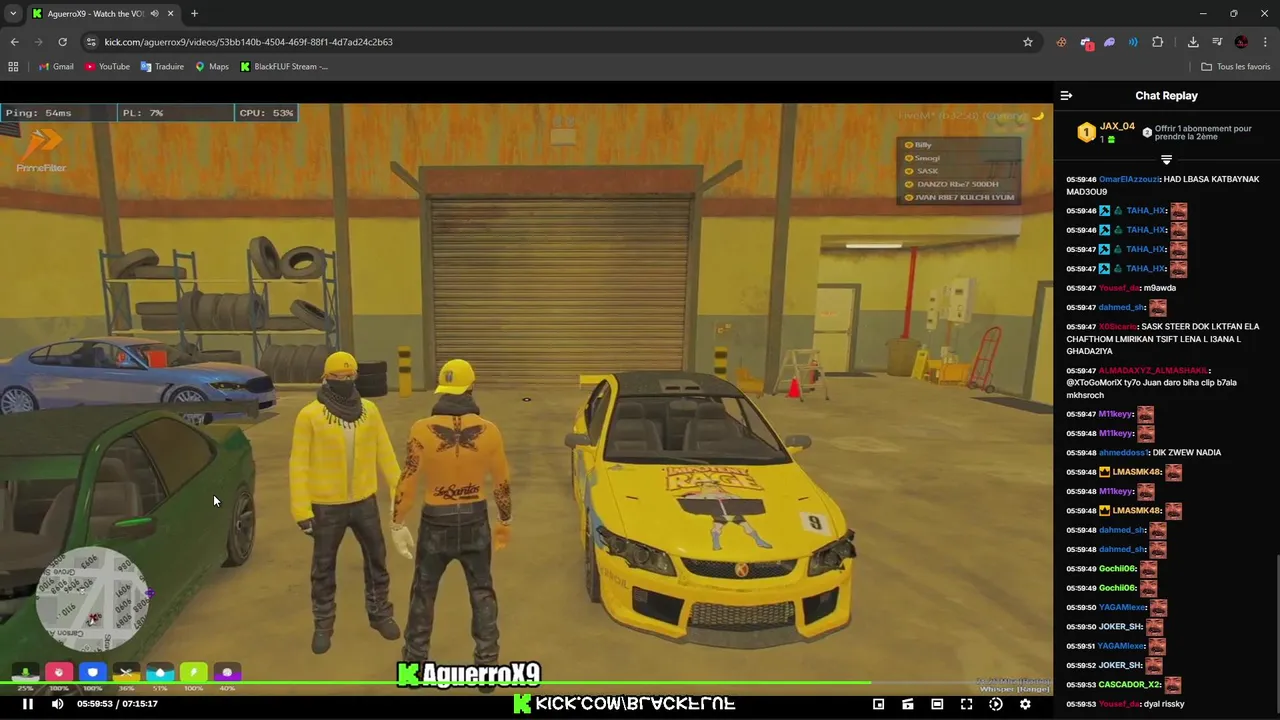This screenshot has width=1280, height=720.
Task: Click the purple status icon in HUD
Action: click(227, 673)
